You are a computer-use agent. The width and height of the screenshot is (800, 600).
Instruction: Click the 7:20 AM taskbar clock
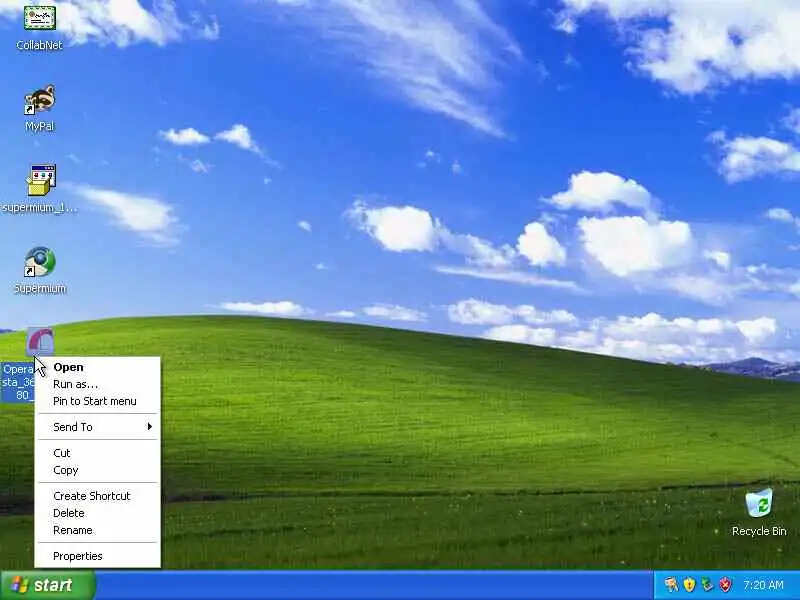(763, 585)
